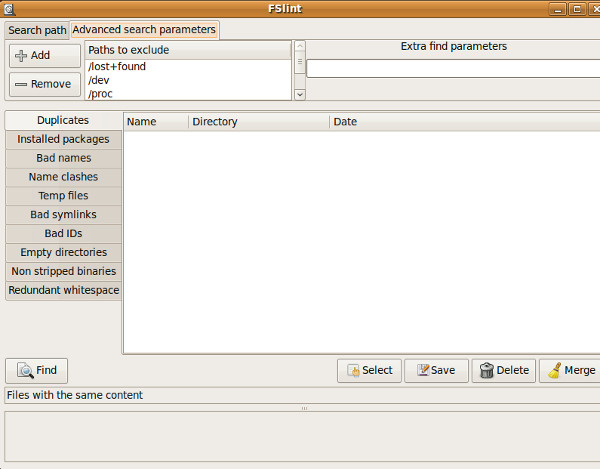
Task: Select the /proc excluded path
Action: click(x=188, y=94)
